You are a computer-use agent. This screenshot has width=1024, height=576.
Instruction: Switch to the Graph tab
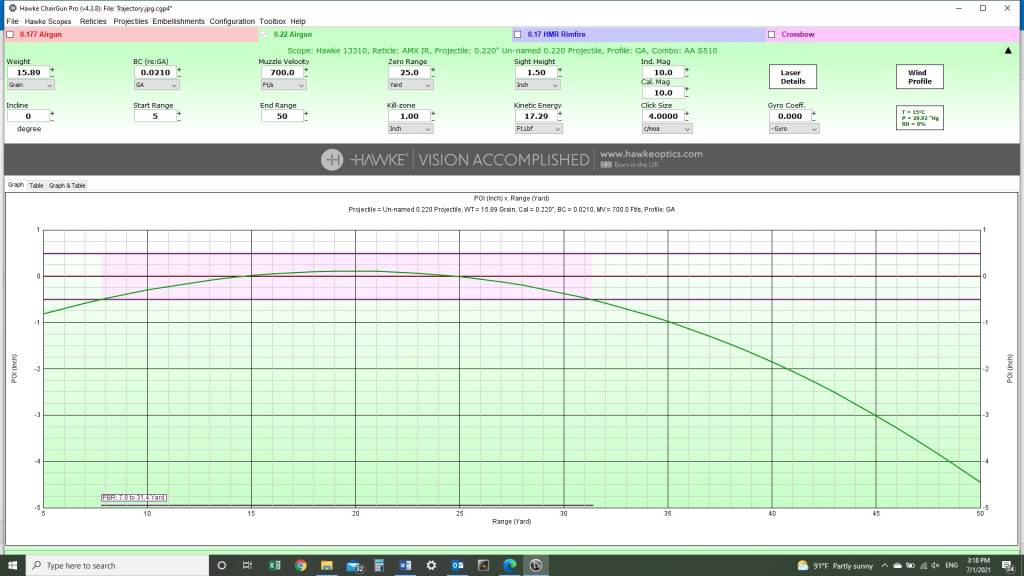tap(16, 185)
